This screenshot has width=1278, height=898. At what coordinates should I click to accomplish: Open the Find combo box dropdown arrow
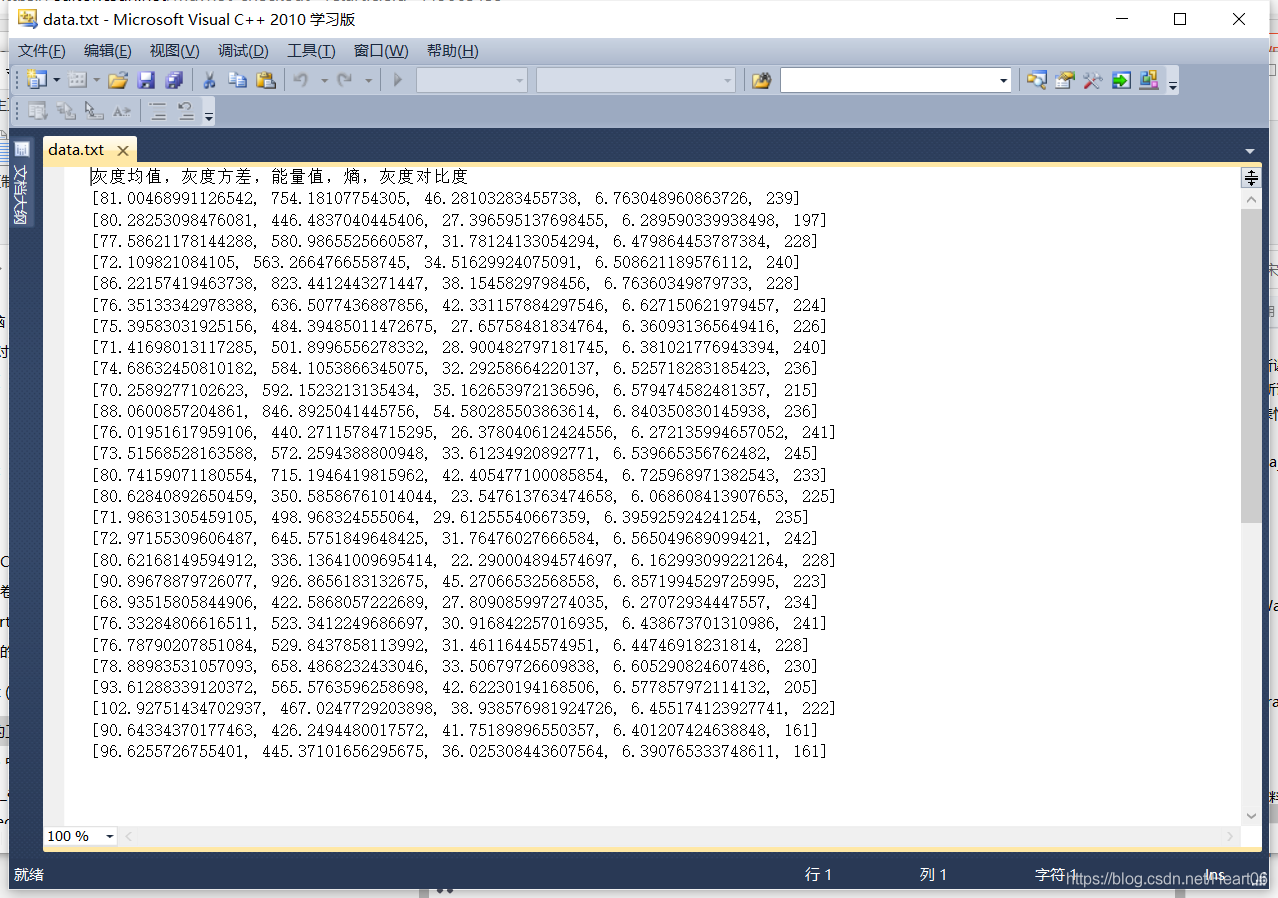click(x=1004, y=80)
